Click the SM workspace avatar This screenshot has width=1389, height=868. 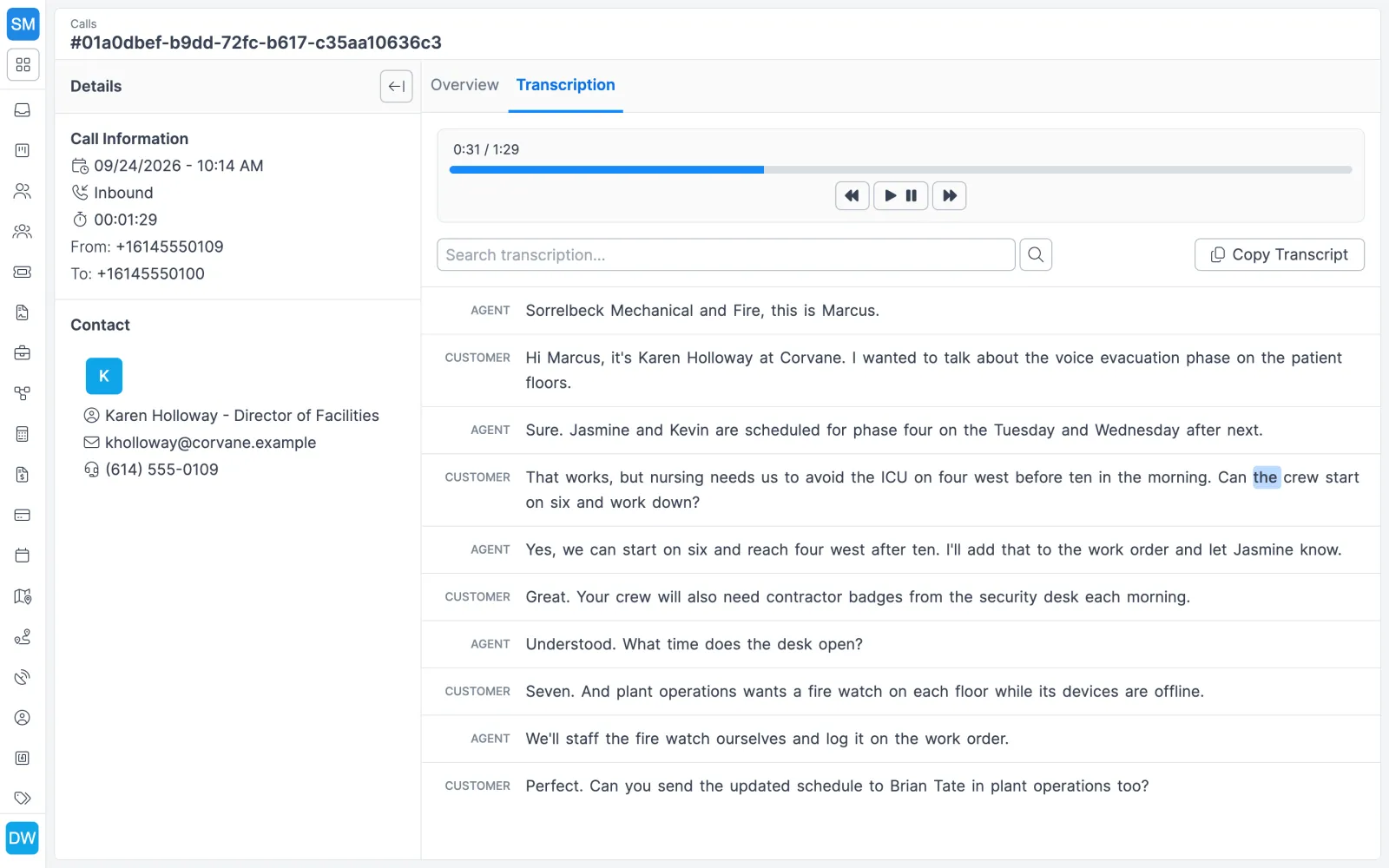(23, 24)
